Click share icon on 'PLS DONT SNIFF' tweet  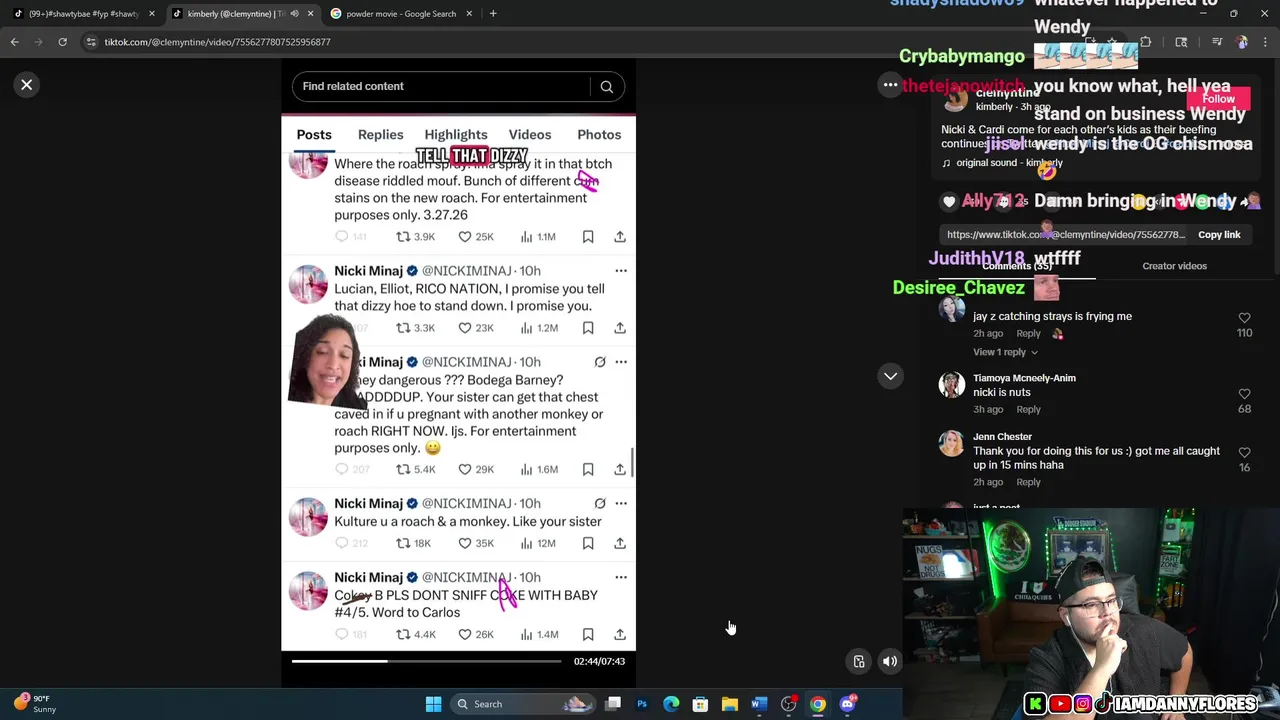point(620,634)
